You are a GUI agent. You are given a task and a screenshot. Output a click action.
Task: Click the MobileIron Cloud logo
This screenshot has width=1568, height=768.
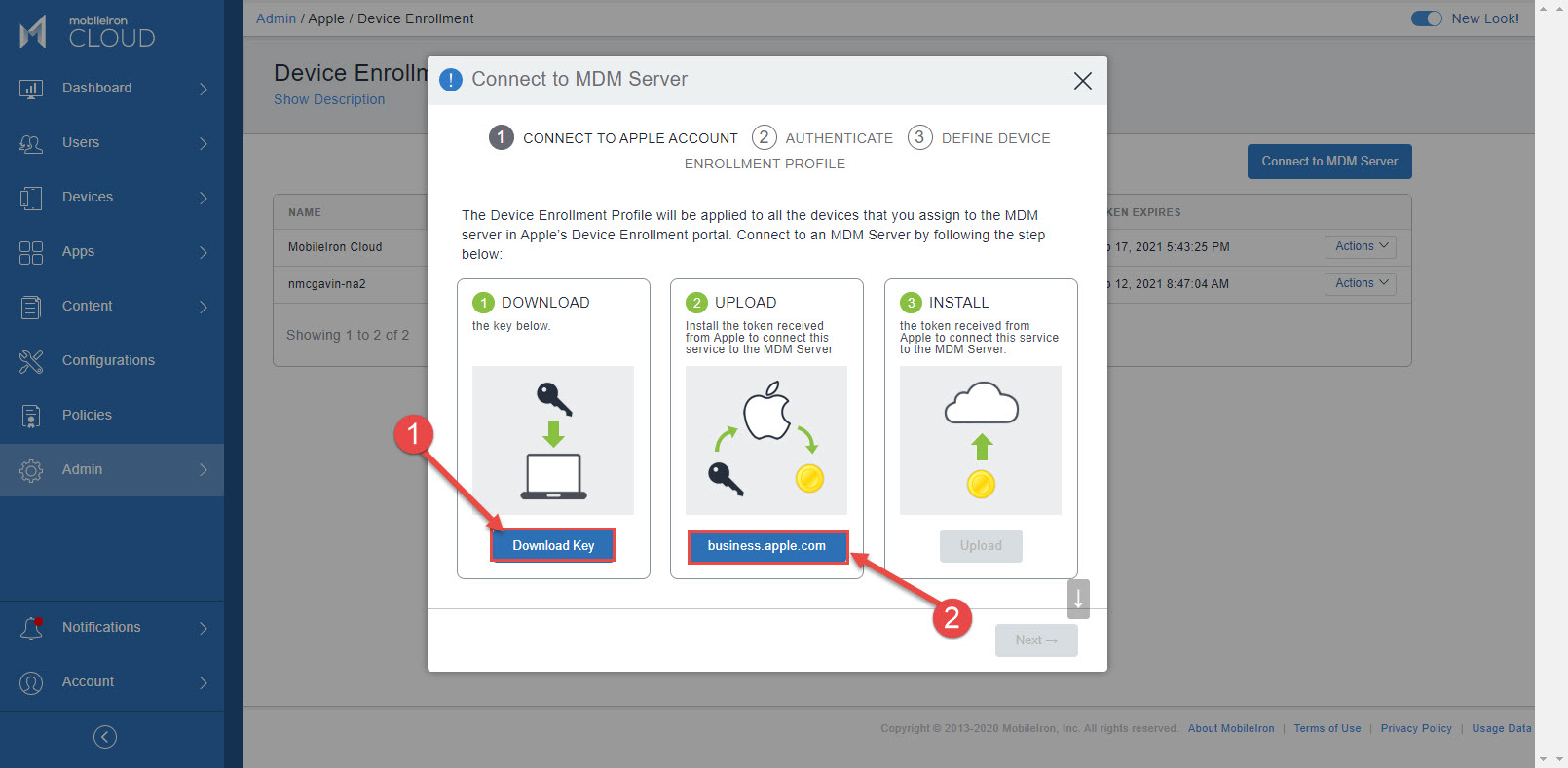pyautogui.click(x=87, y=32)
